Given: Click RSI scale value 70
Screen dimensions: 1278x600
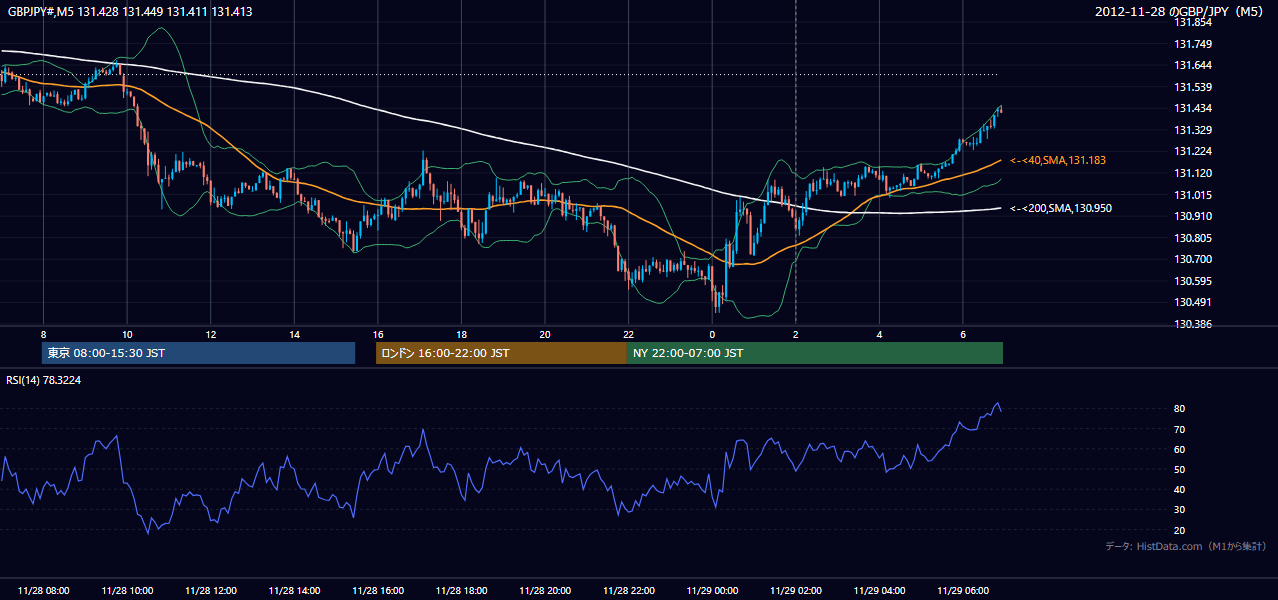Looking at the screenshot, I should tap(1180, 429).
